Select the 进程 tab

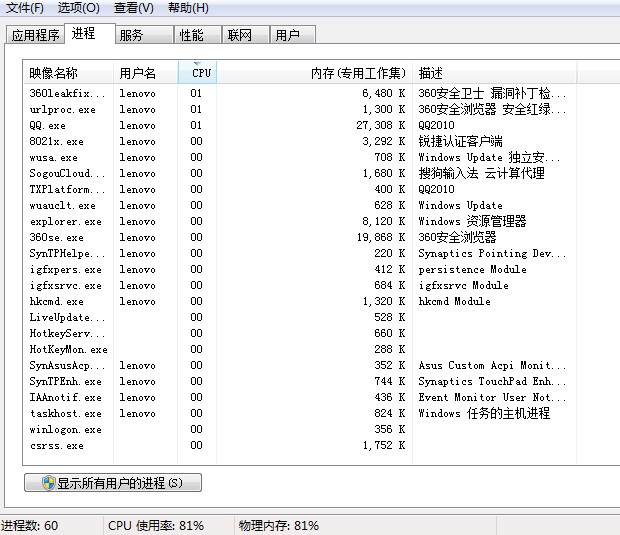pyautogui.click(x=90, y=33)
